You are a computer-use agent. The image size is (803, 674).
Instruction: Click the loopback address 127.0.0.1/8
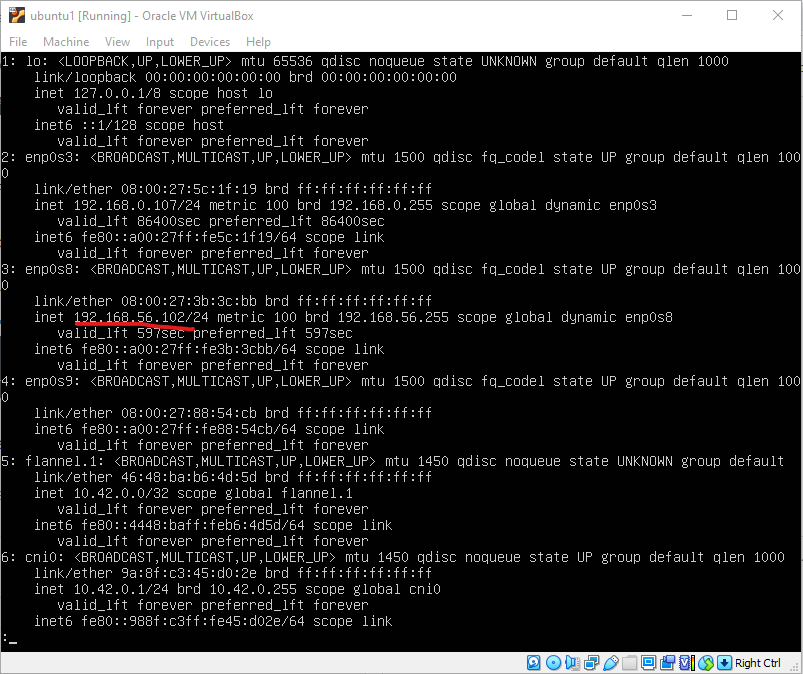tap(117, 93)
